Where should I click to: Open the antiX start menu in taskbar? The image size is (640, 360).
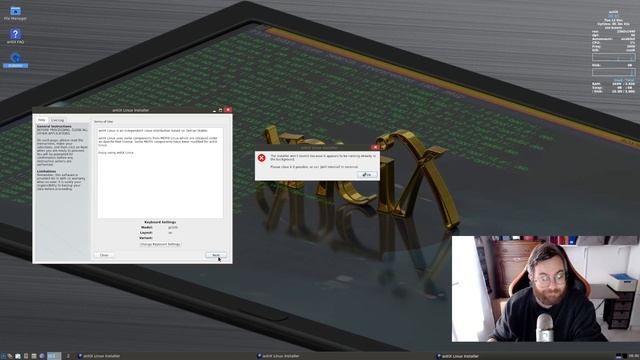pos(3,356)
